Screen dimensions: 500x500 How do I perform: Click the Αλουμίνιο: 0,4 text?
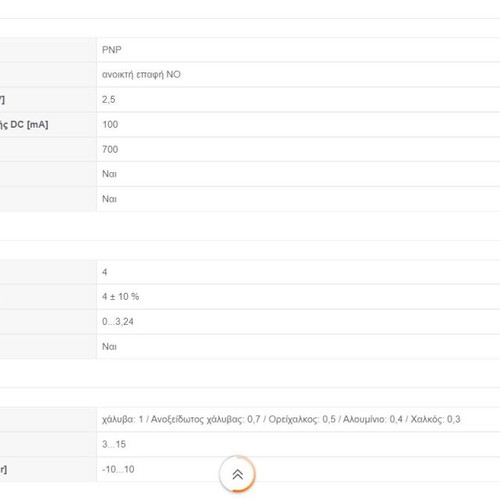373,419
